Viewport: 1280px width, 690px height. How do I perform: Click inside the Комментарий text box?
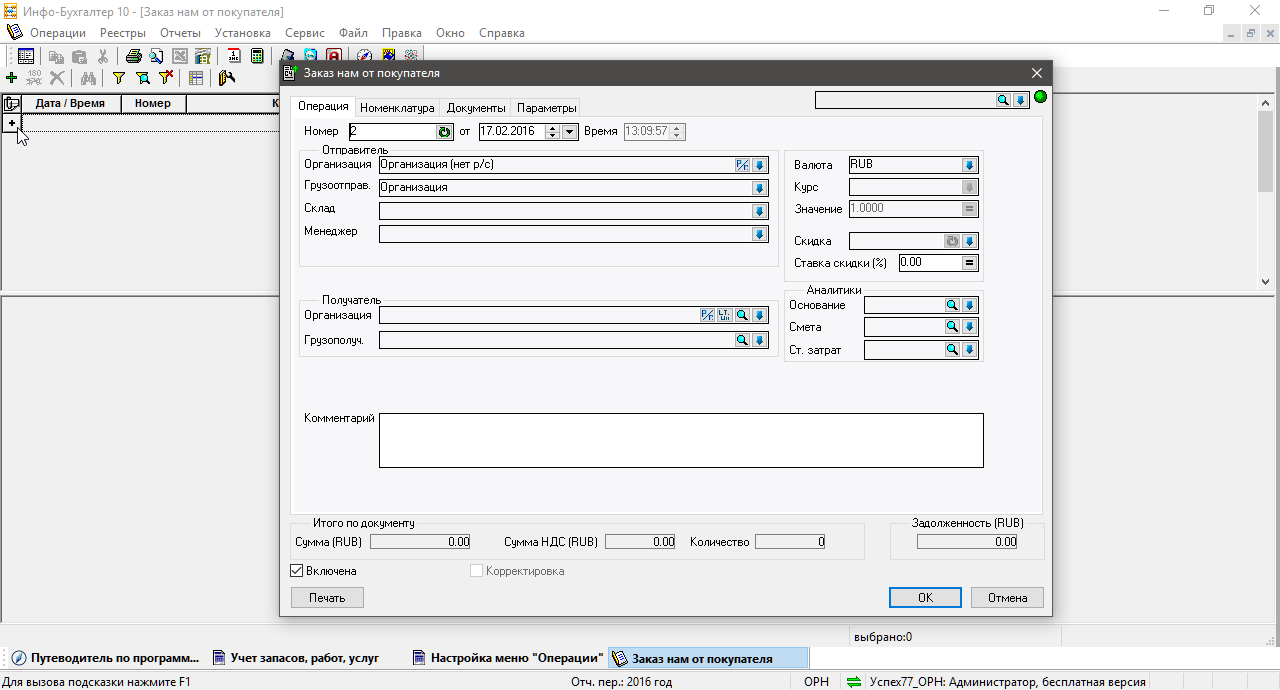pyautogui.click(x=680, y=440)
